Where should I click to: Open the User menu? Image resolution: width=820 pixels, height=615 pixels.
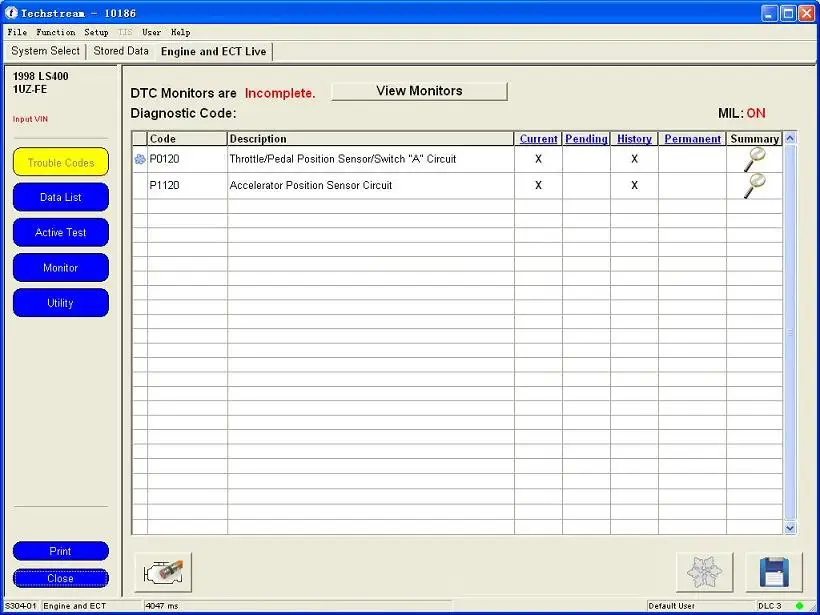152,32
